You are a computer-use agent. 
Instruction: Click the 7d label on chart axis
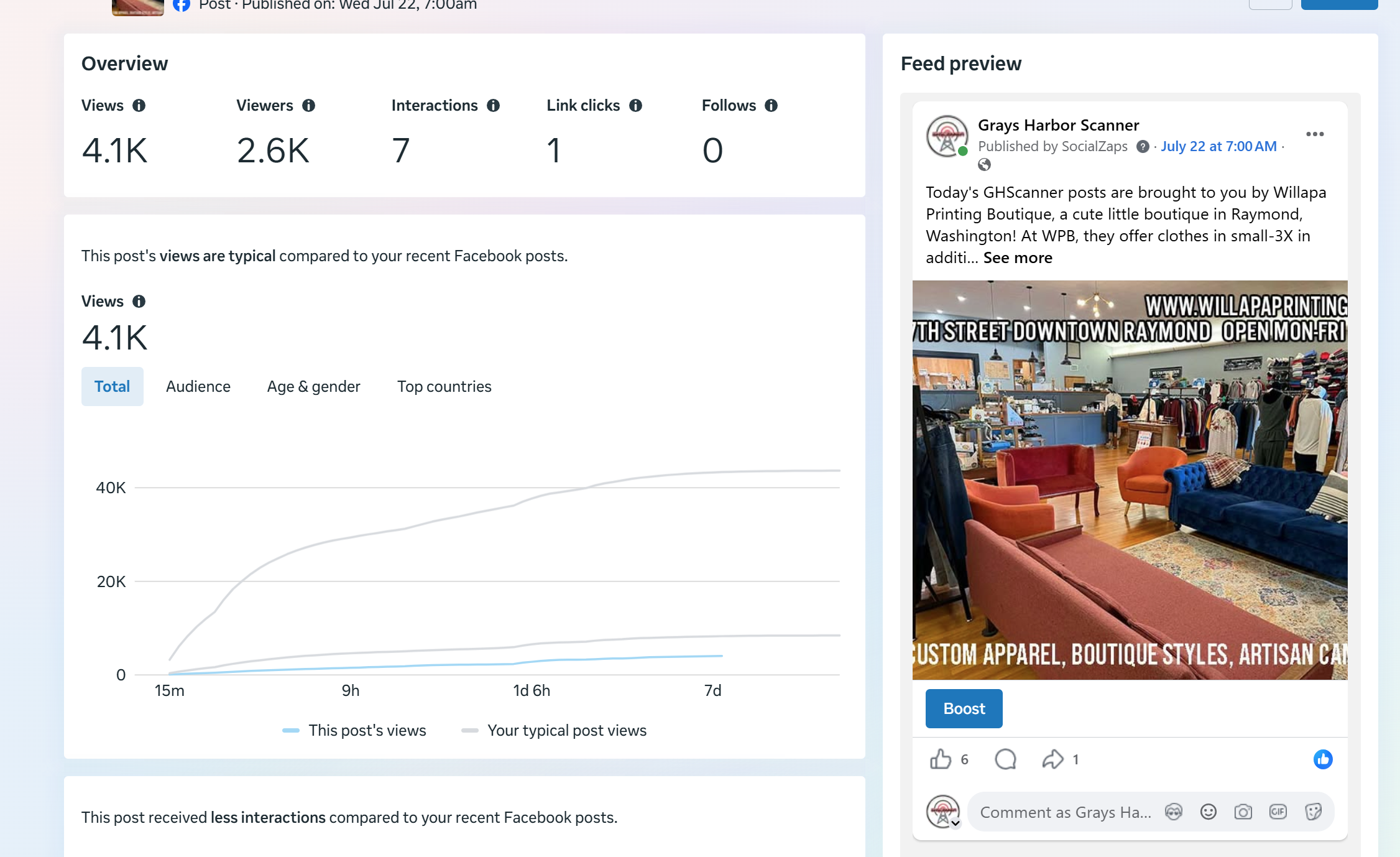coord(713,691)
